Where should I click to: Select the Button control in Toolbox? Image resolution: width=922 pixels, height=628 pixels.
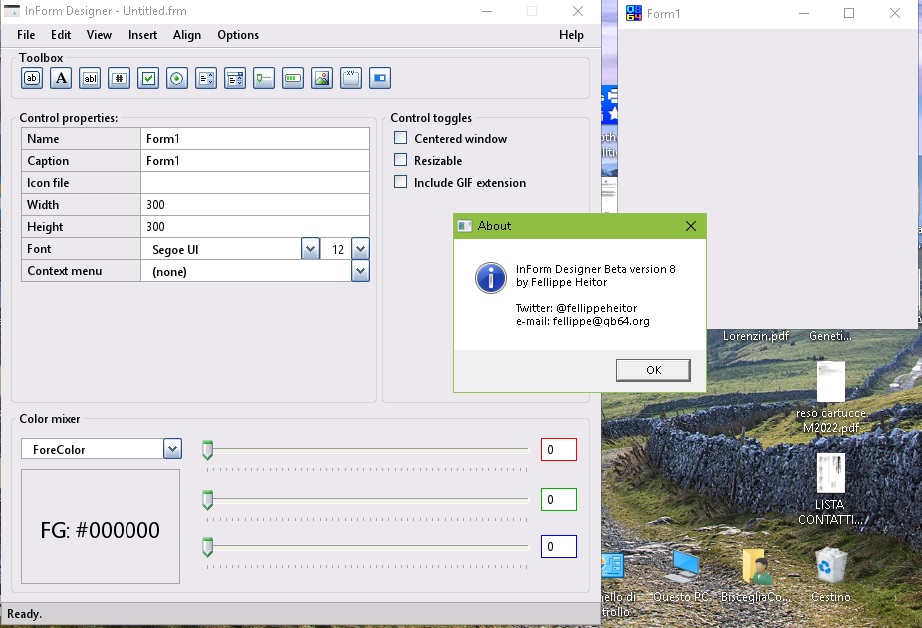click(32, 78)
